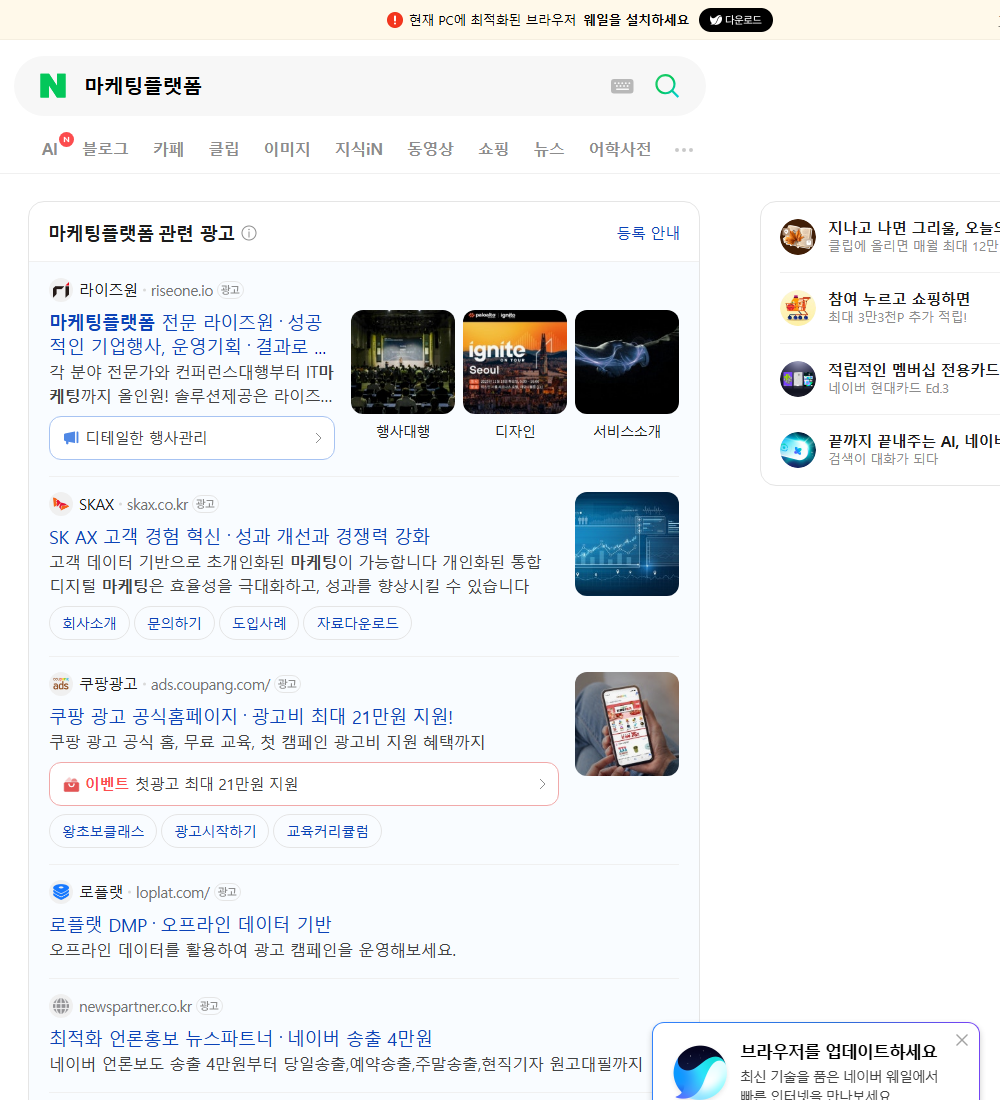Switch to the 카페 tab
This screenshot has width=1000, height=1100.
point(168,149)
